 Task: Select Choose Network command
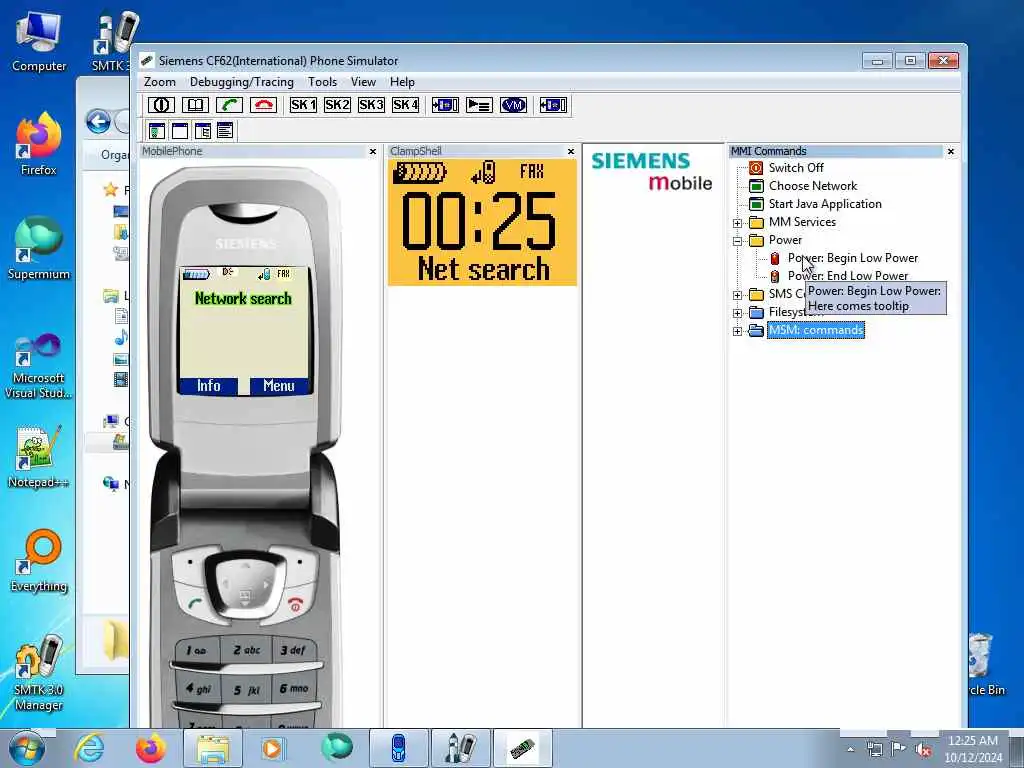[x=813, y=186]
